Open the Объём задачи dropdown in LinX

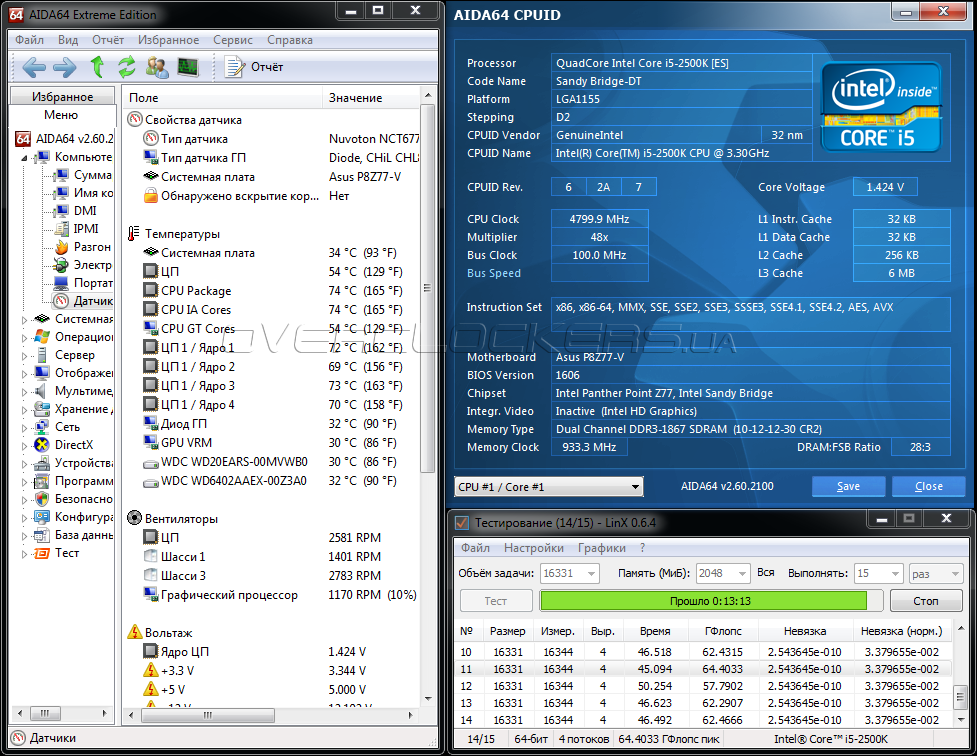570,574
